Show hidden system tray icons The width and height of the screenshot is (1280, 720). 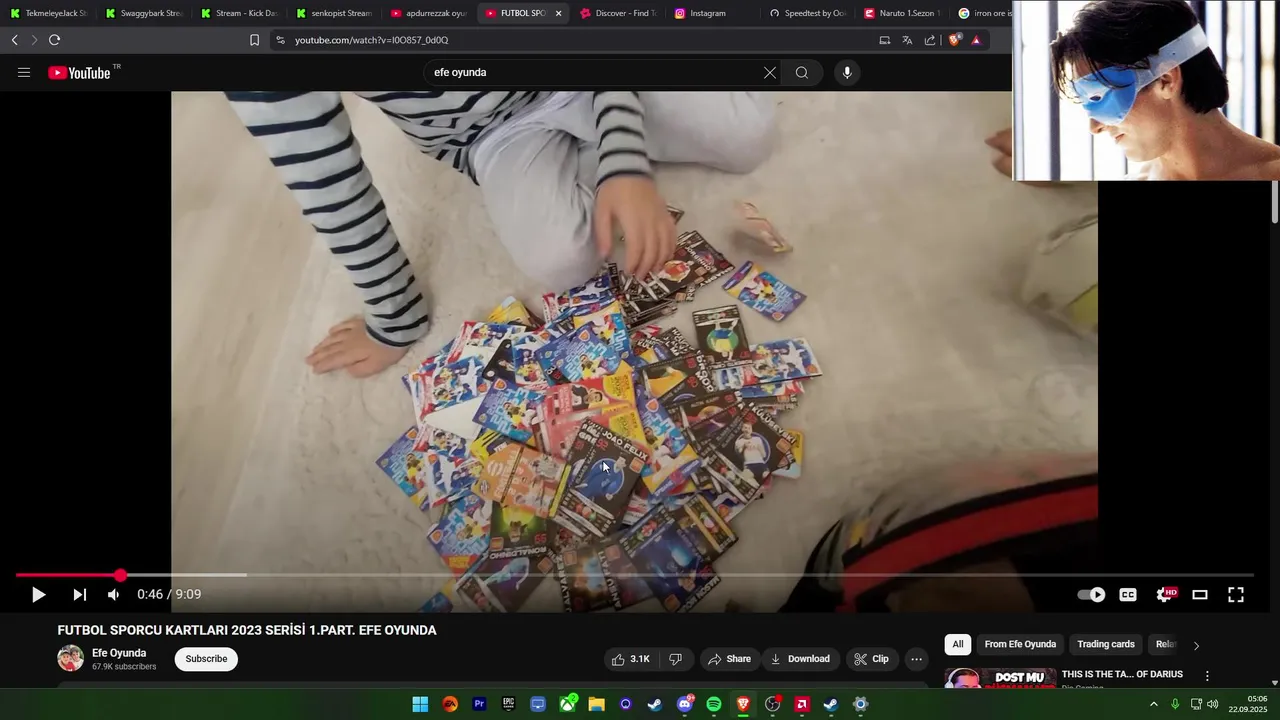(x=1153, y=704)
